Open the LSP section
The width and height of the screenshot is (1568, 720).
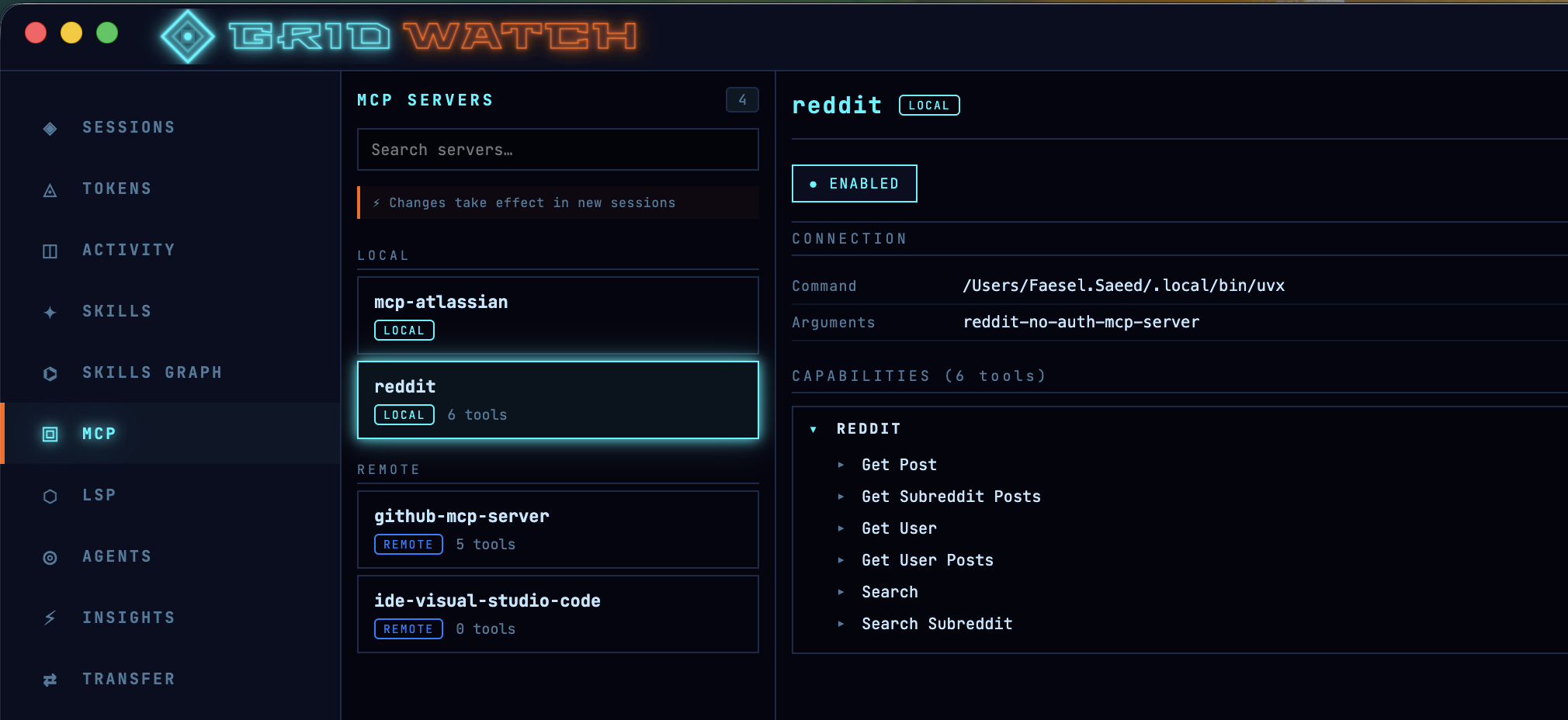[x=170, y=495]
